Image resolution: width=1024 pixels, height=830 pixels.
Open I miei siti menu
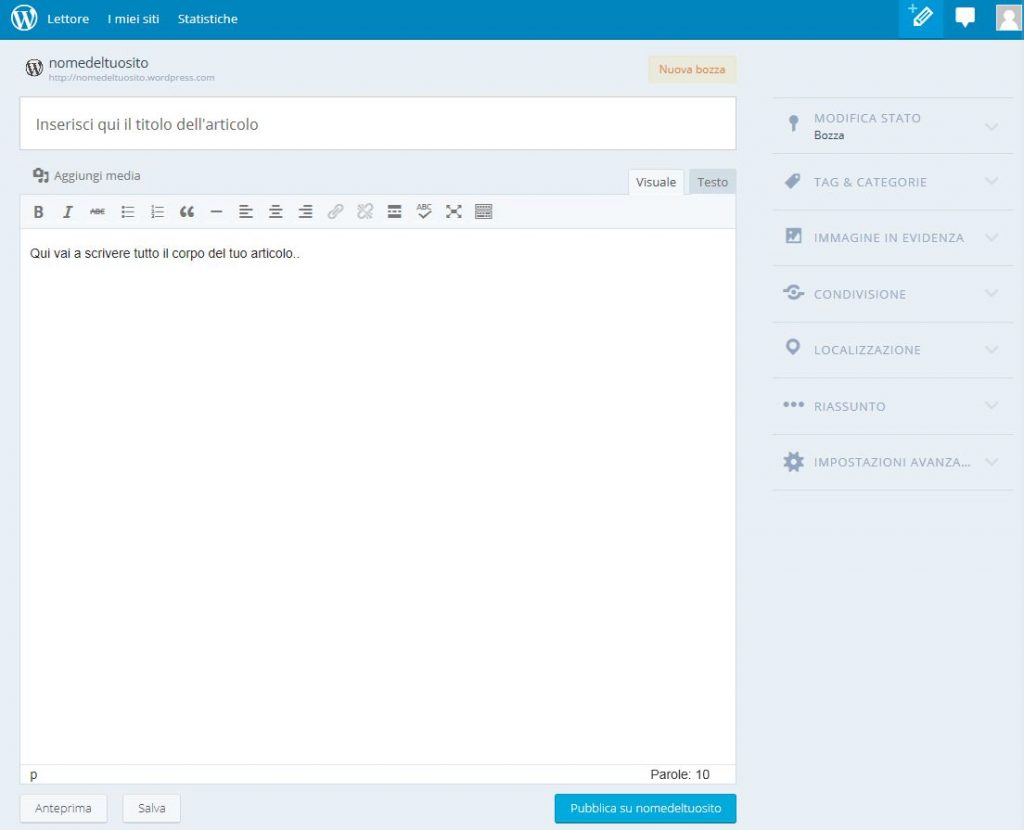click(133, 19)
